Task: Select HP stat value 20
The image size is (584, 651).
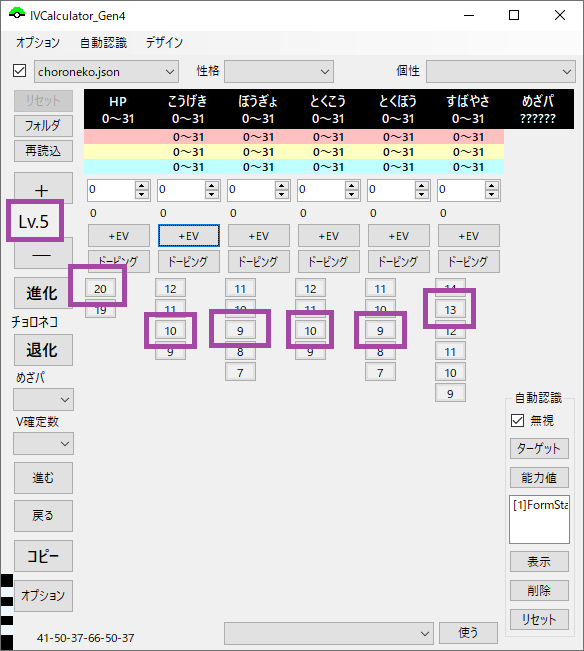Action: 100,289
